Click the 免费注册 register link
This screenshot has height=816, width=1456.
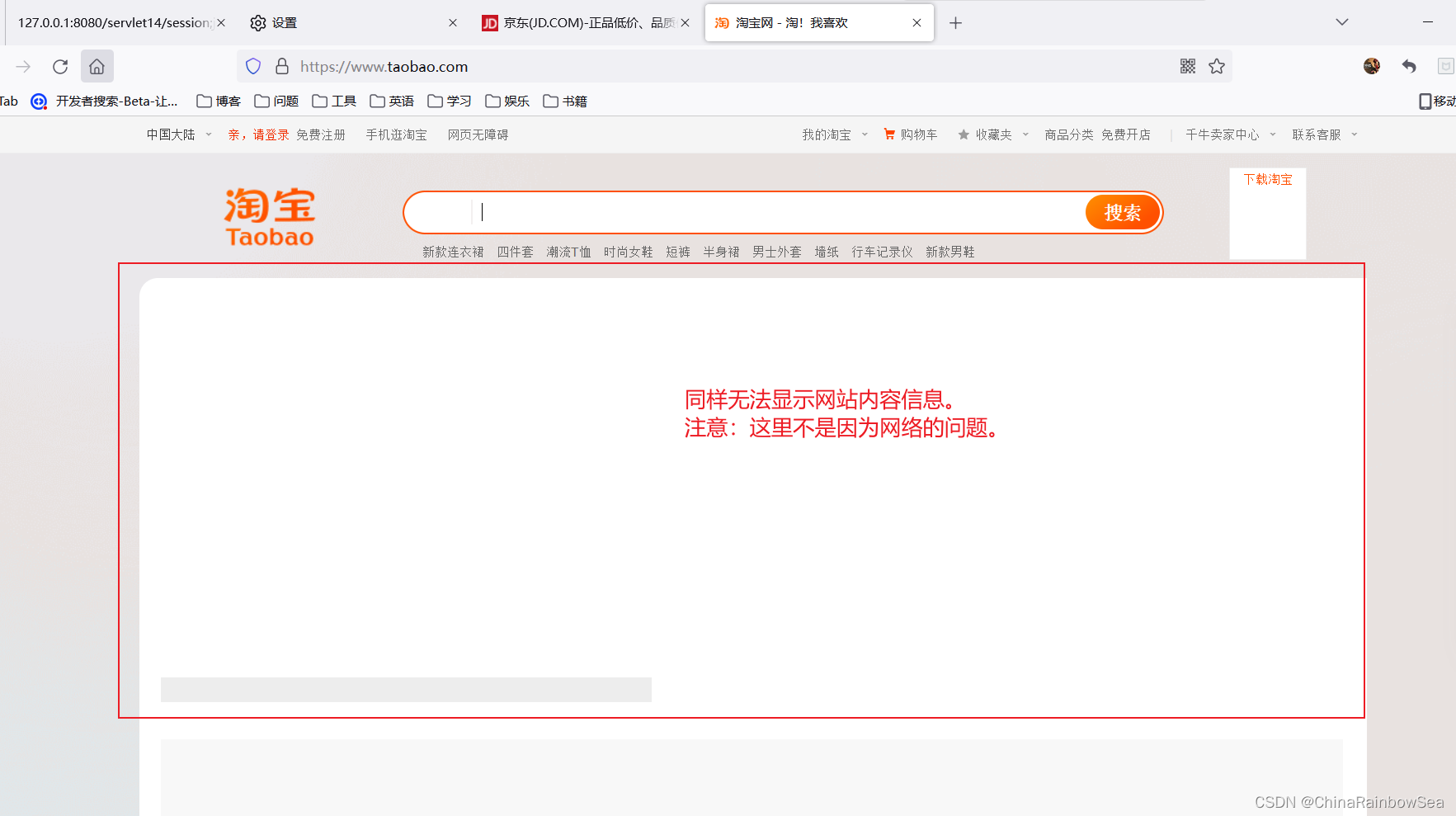[321, 134]
